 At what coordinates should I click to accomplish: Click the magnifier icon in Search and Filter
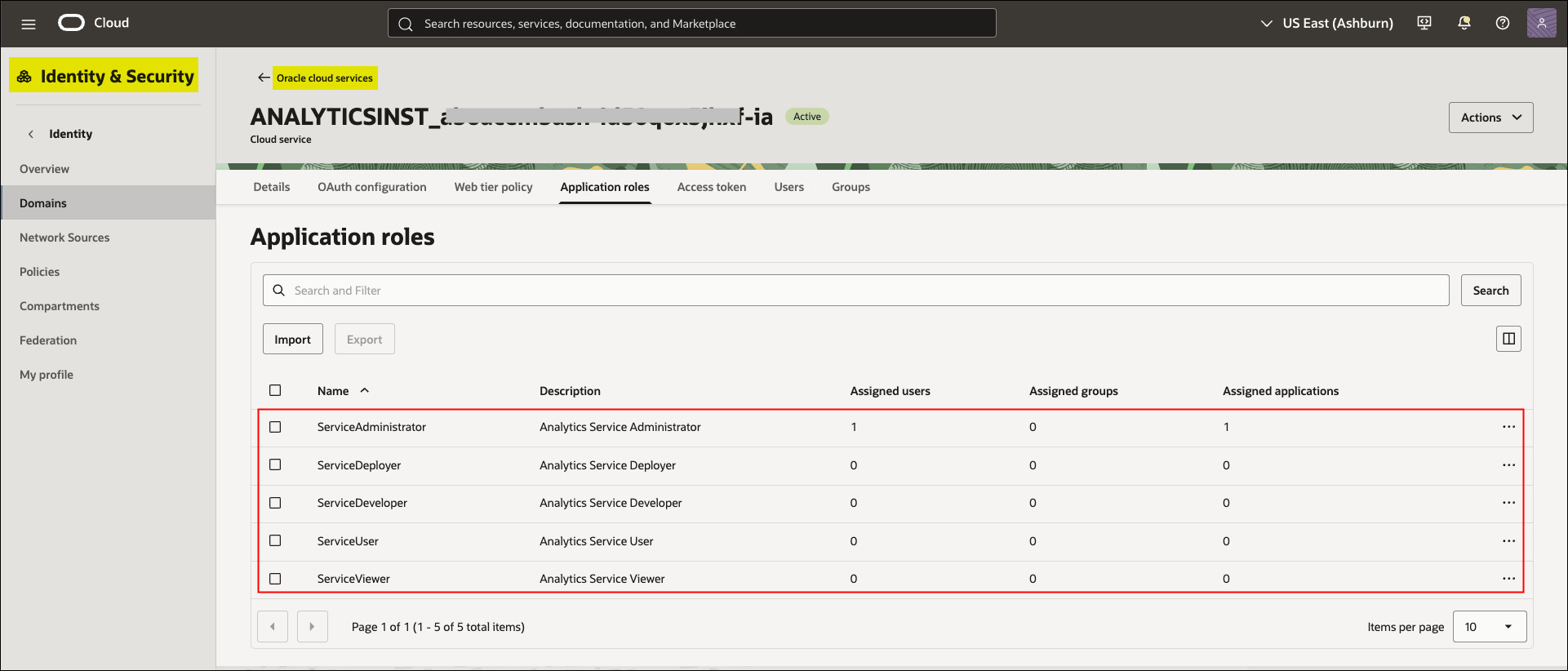click(x=279, y=291)
